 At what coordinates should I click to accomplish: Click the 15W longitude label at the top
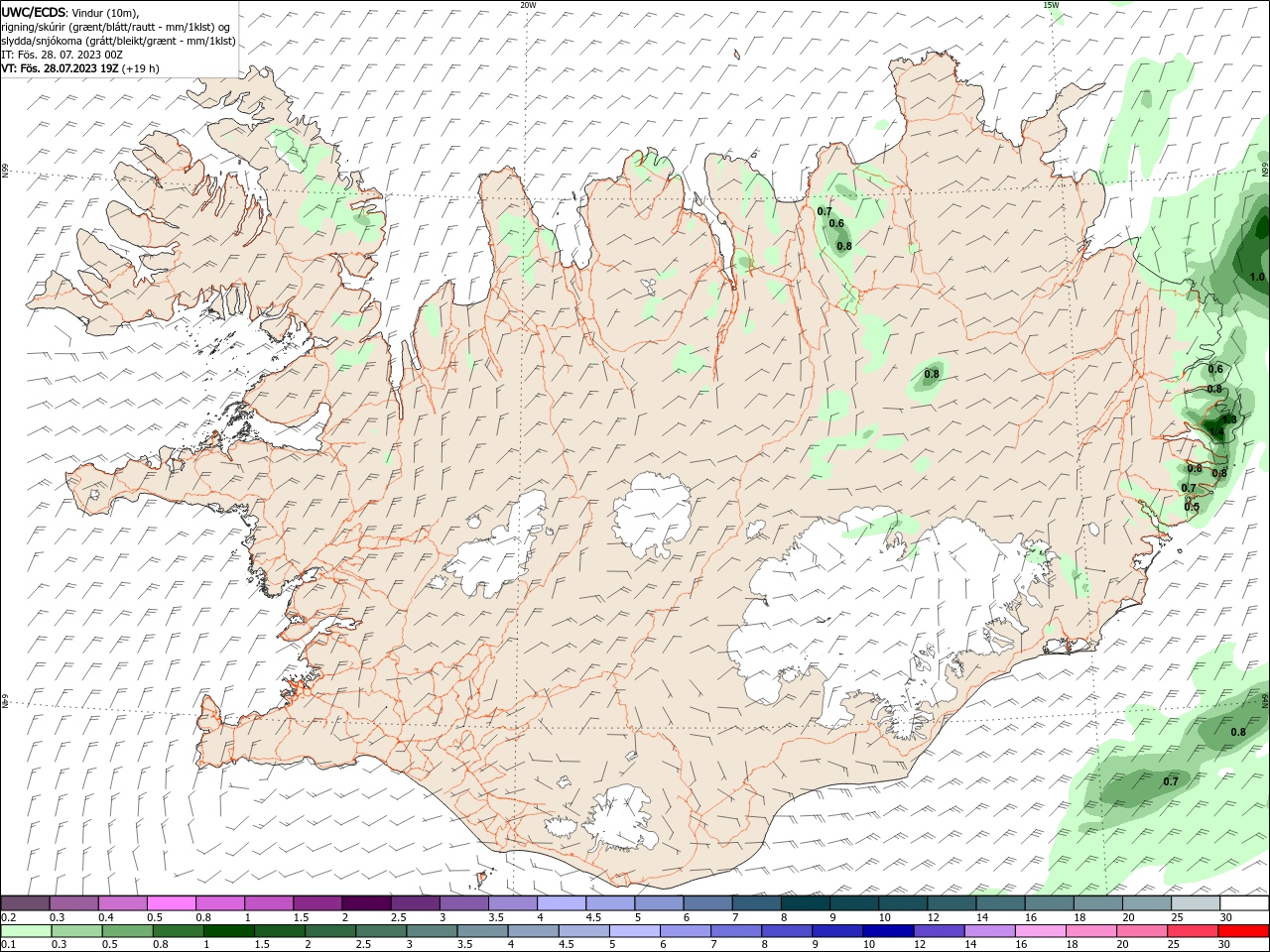pos(1051,5)
